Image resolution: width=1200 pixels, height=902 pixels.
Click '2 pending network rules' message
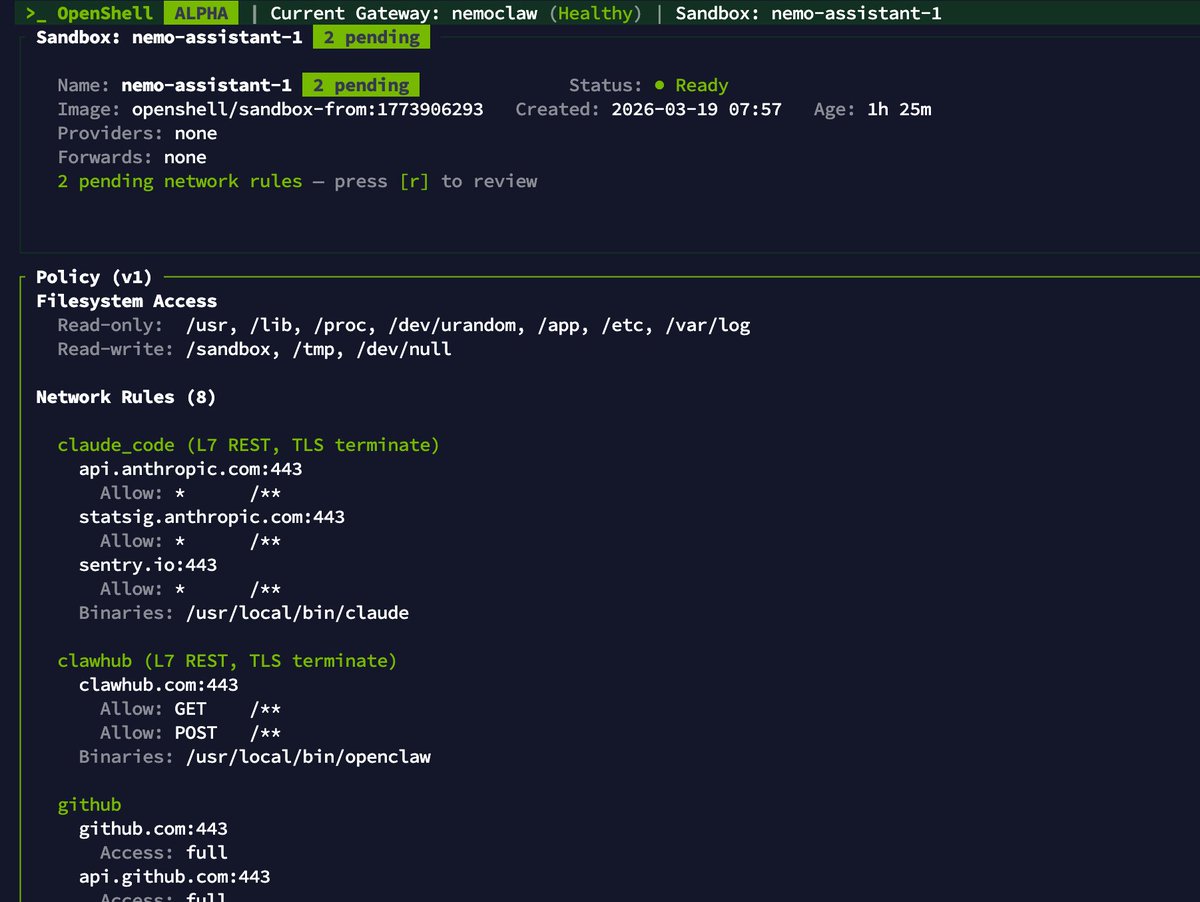pyautogui.click(x=180, y=181)
